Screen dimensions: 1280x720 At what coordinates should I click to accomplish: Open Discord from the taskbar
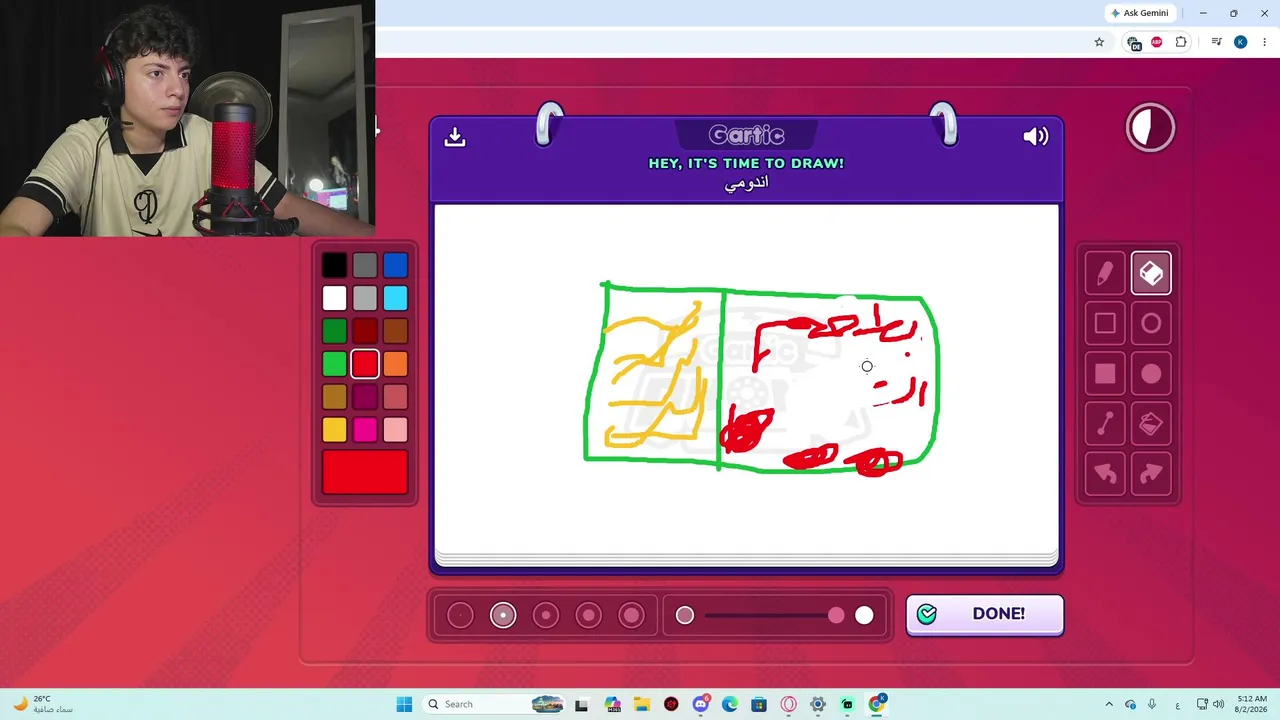tap(700, 704)
